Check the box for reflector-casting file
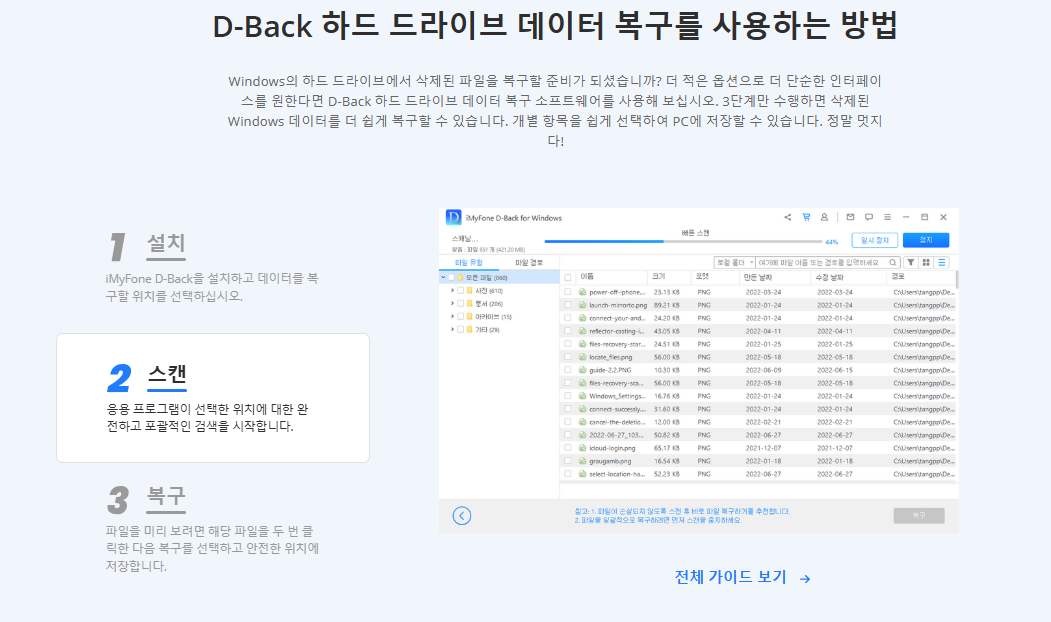The image size is (1051, 622). [x=568, y=331]
